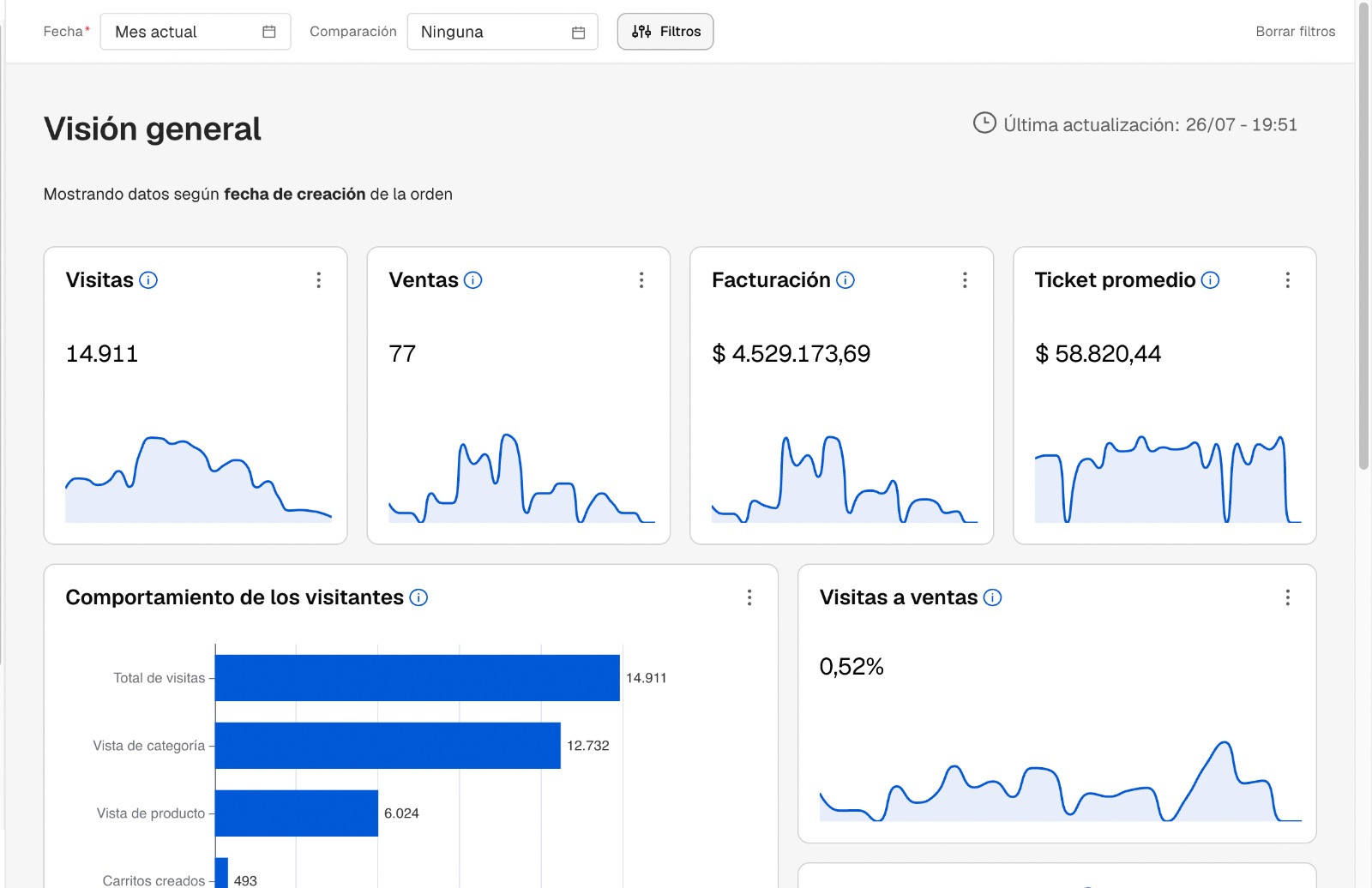This screenshot has width=1372, height=888.
Task: Click the Visitas a ventas sparkline chart
Action: click(x=1061, y=781)
